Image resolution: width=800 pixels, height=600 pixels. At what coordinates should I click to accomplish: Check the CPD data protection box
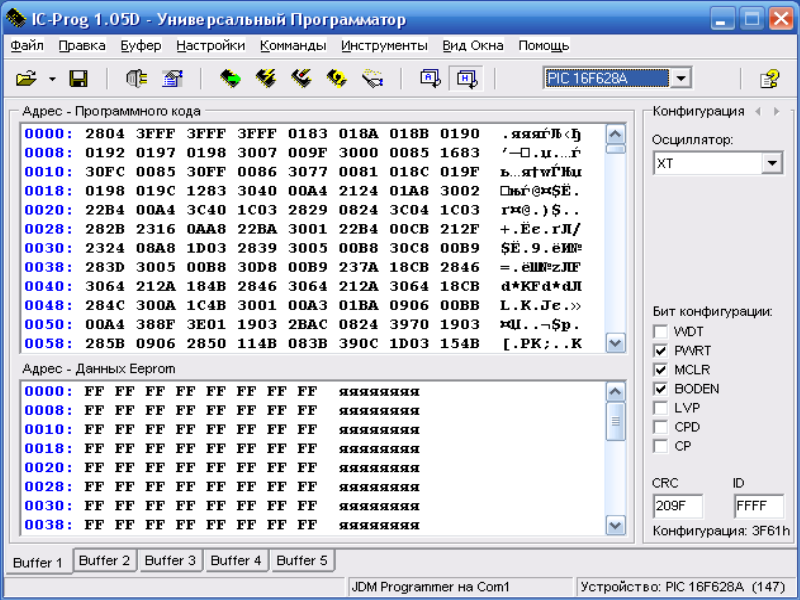[x=660, y=427]
